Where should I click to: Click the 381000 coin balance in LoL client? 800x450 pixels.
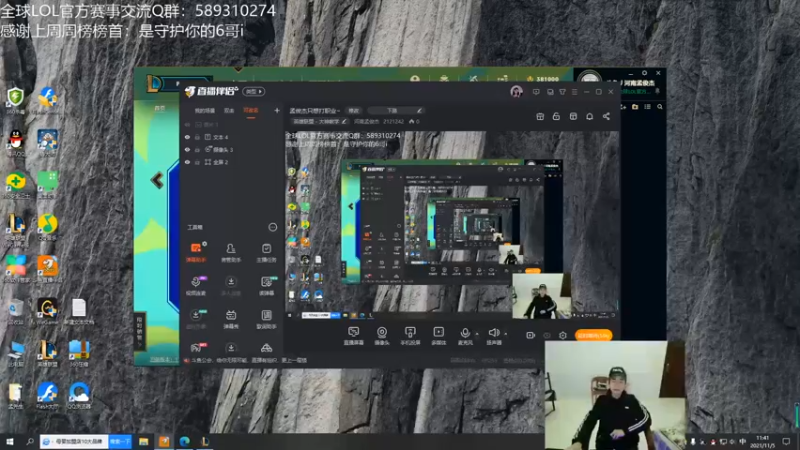[x=543, y=79]
